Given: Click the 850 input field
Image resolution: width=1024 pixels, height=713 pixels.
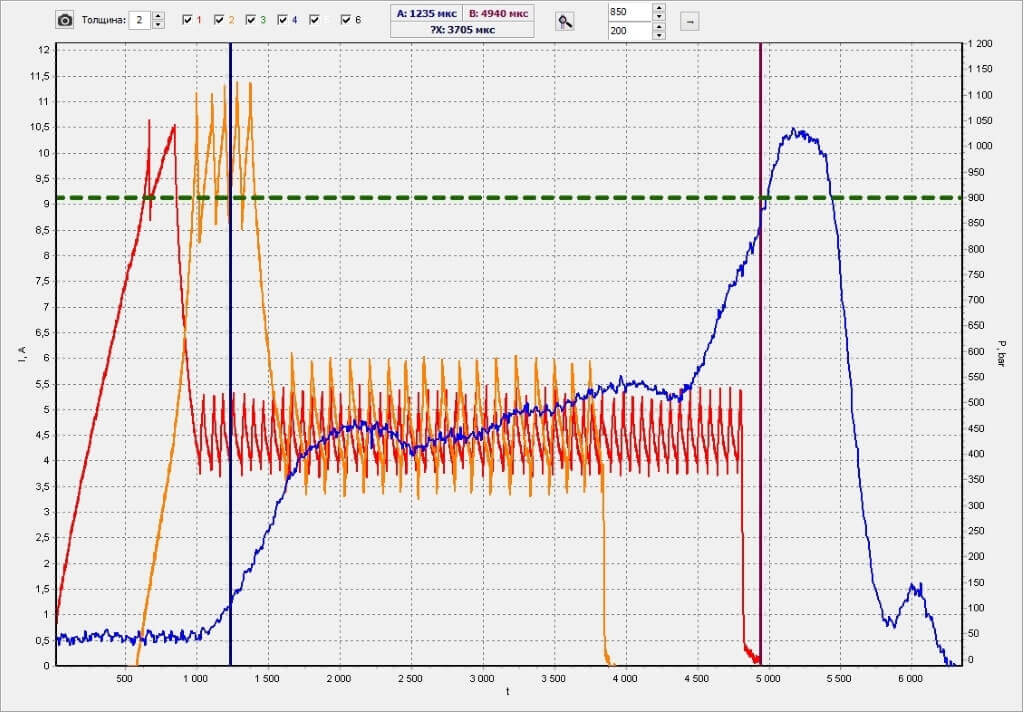Looking at the screenshot, I should [x=628, y=12].
